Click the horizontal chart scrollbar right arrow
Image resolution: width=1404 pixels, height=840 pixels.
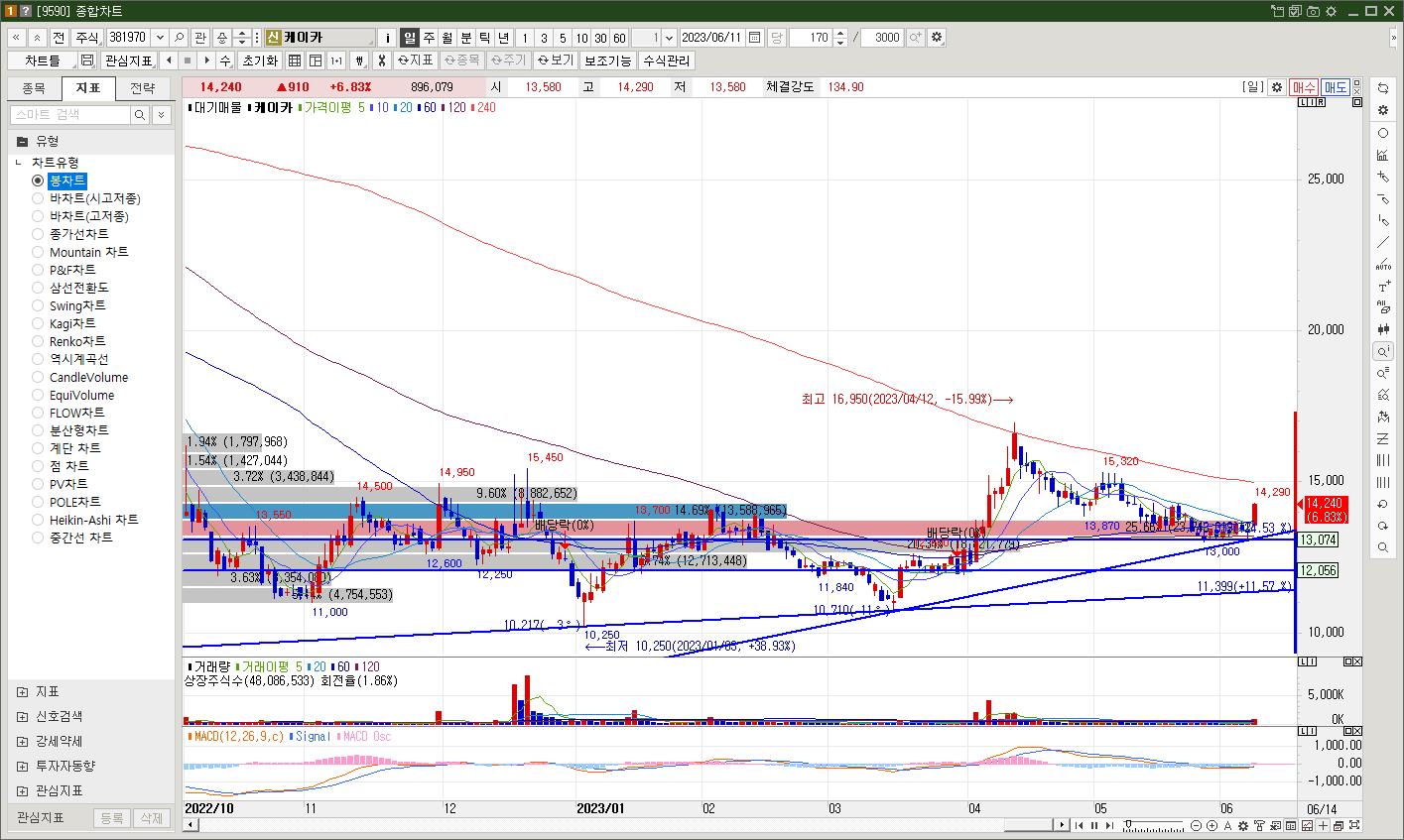pyautogui.click(x=1062, y=825)
